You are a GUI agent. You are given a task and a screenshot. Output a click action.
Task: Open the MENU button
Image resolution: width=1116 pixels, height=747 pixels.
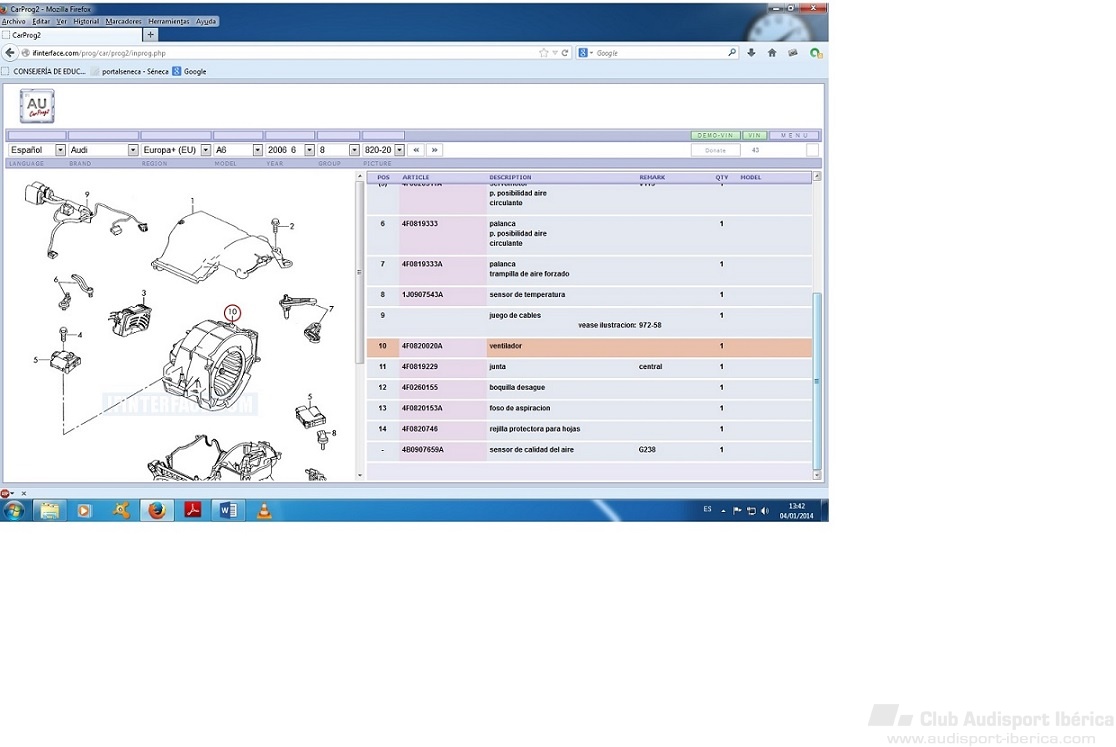click(x=794, y=135)
